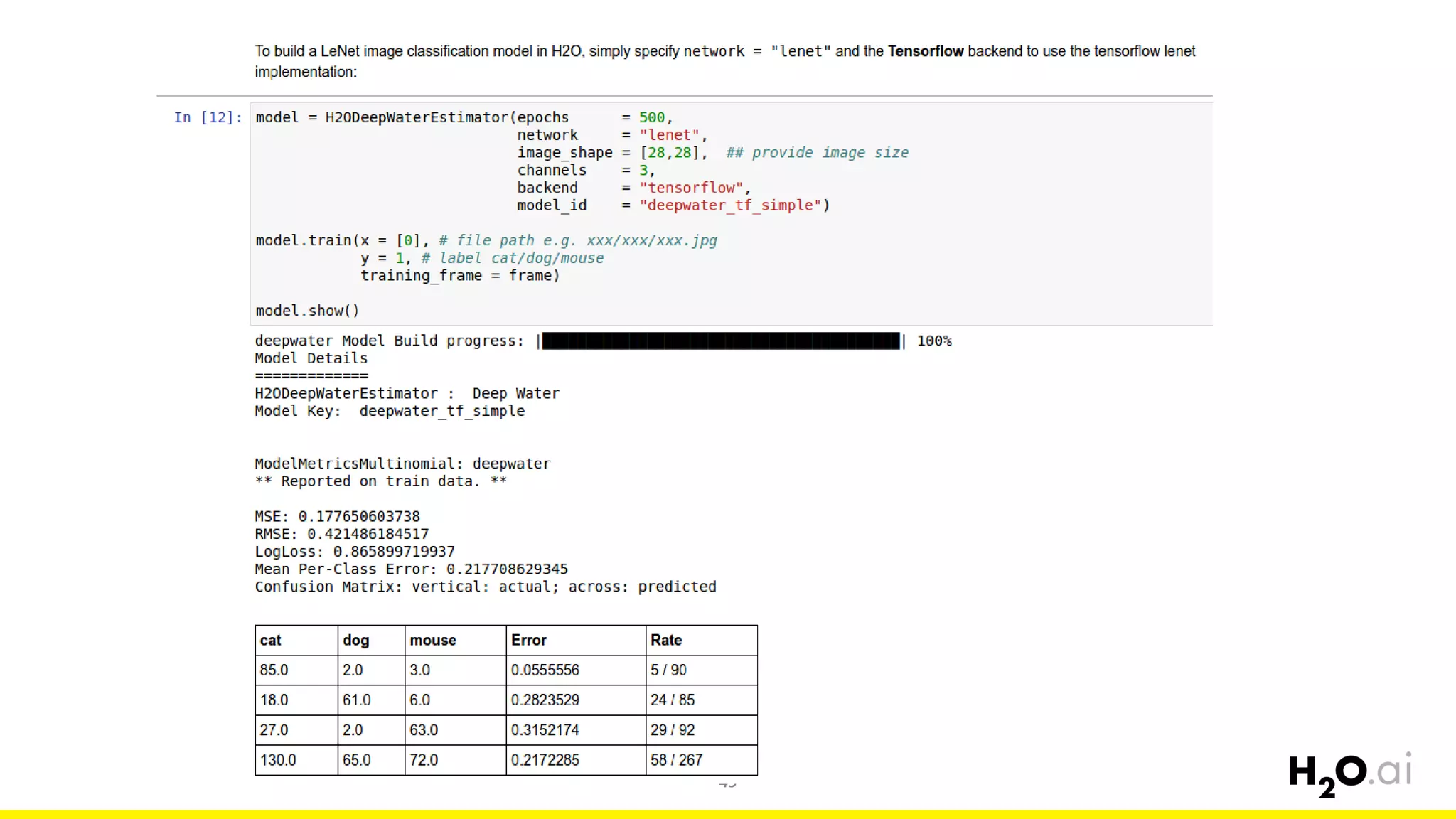Click the Rate column header
The height and width of the screenshot is (819, 1456).
pyautogui.click(x=665, y=640)
